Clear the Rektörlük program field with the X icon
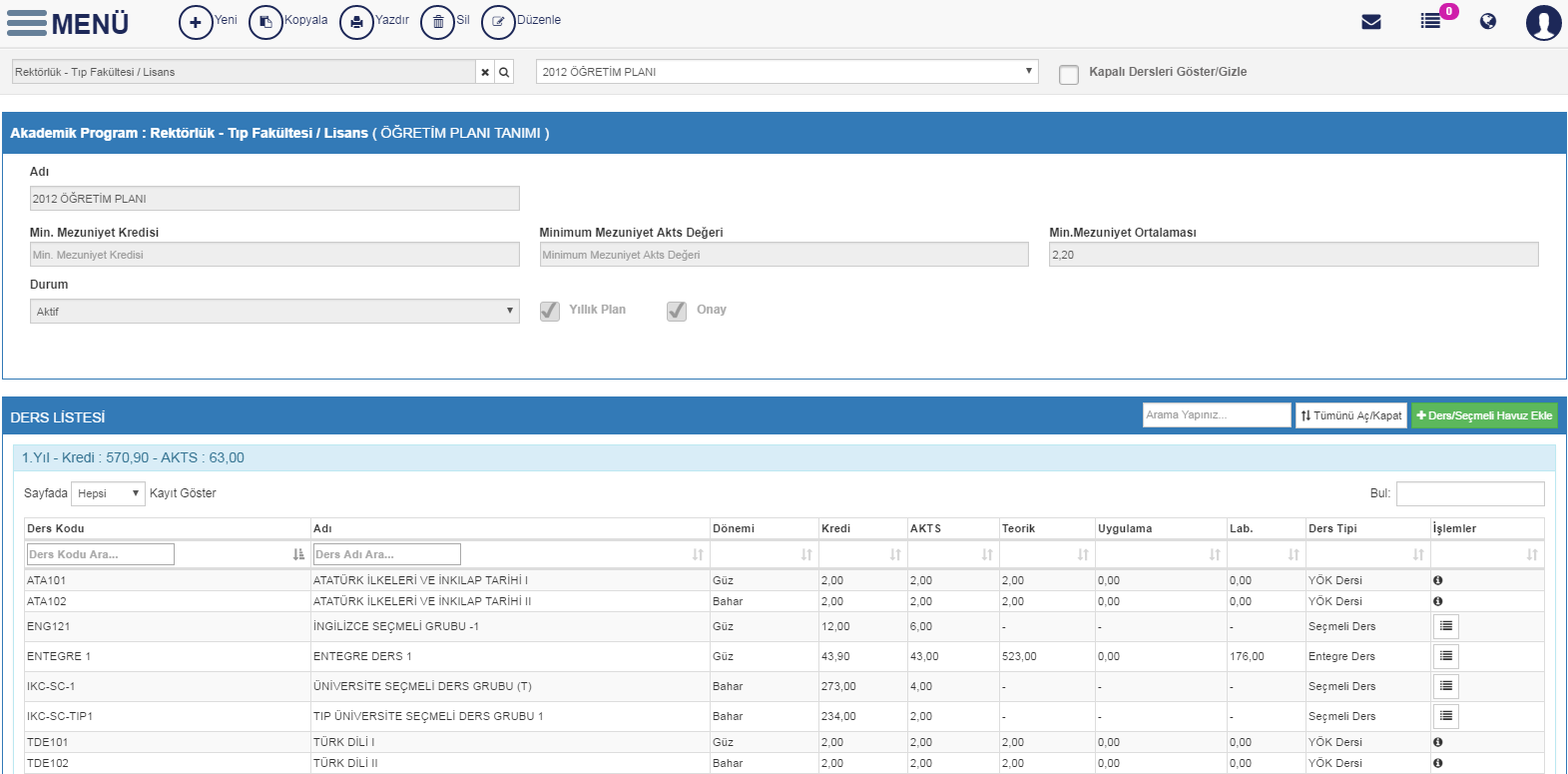The image size is (1568, 774). [485, 72]
